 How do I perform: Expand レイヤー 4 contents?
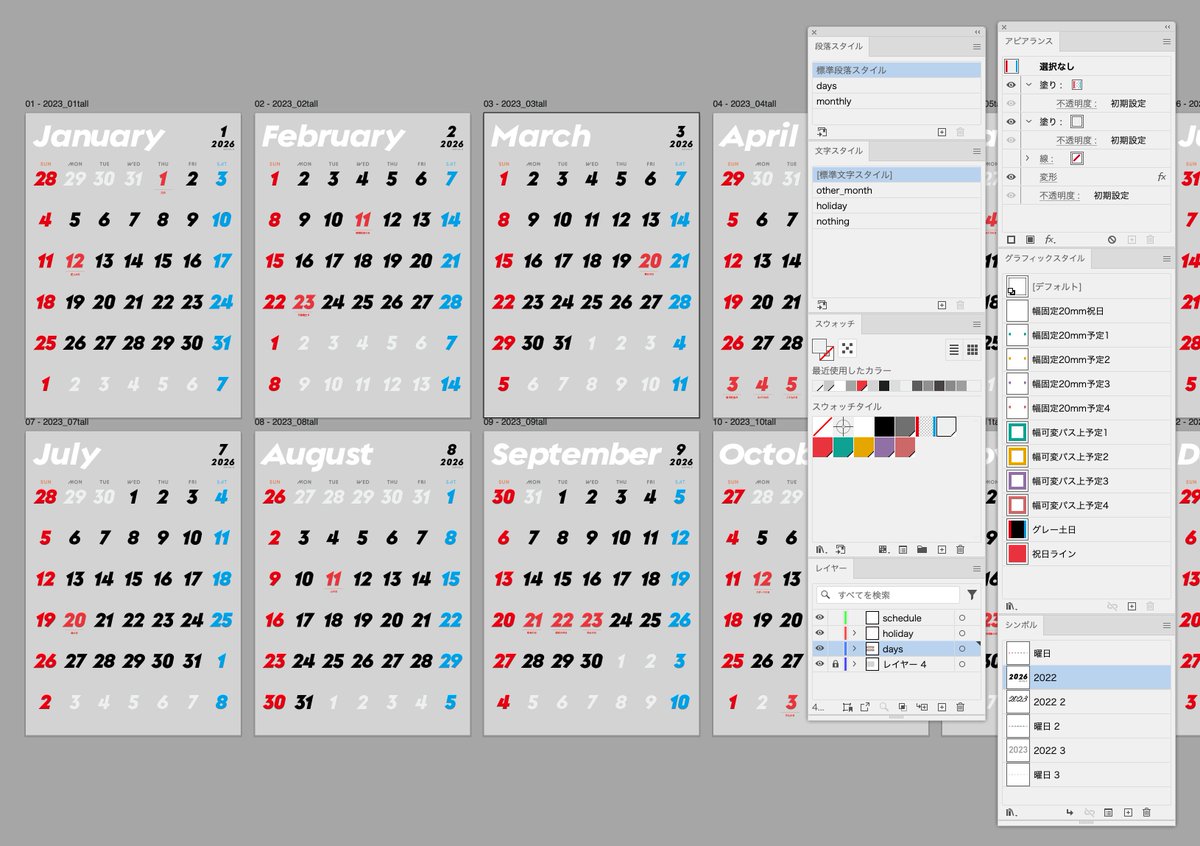tap(854, 664)
